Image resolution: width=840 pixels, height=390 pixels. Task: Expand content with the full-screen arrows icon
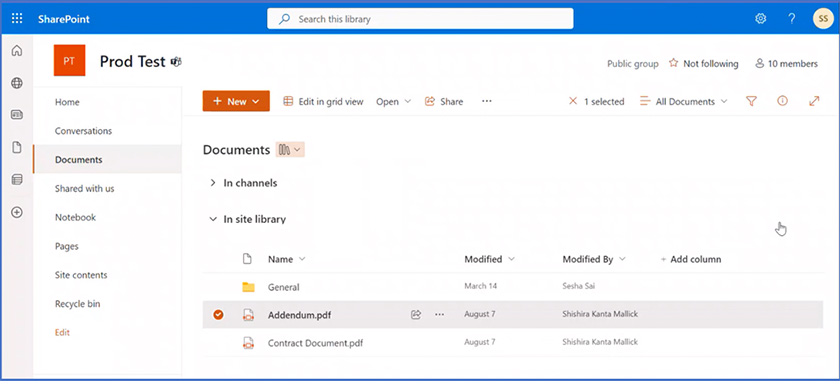tap(814, 101)
